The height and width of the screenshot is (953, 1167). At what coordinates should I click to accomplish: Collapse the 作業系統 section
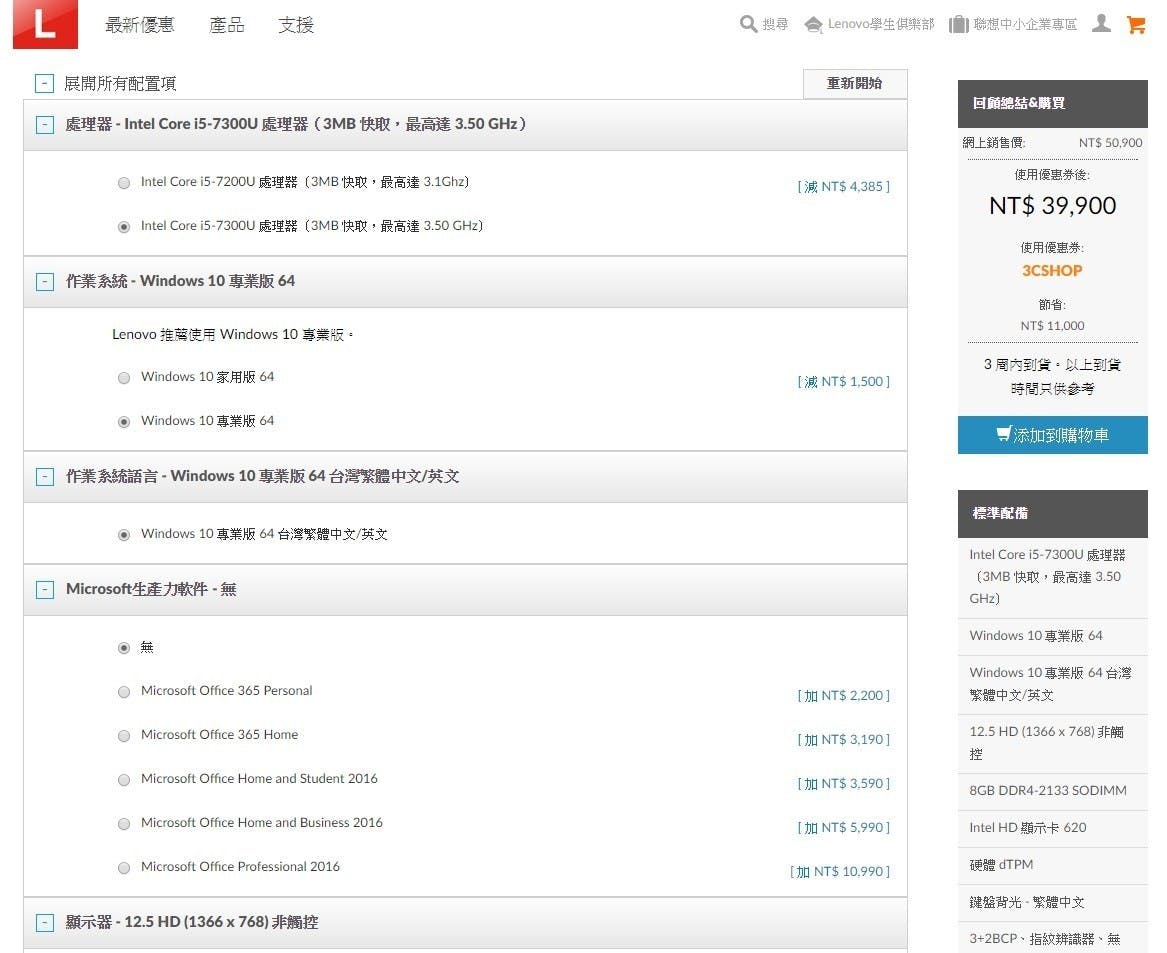45,281
